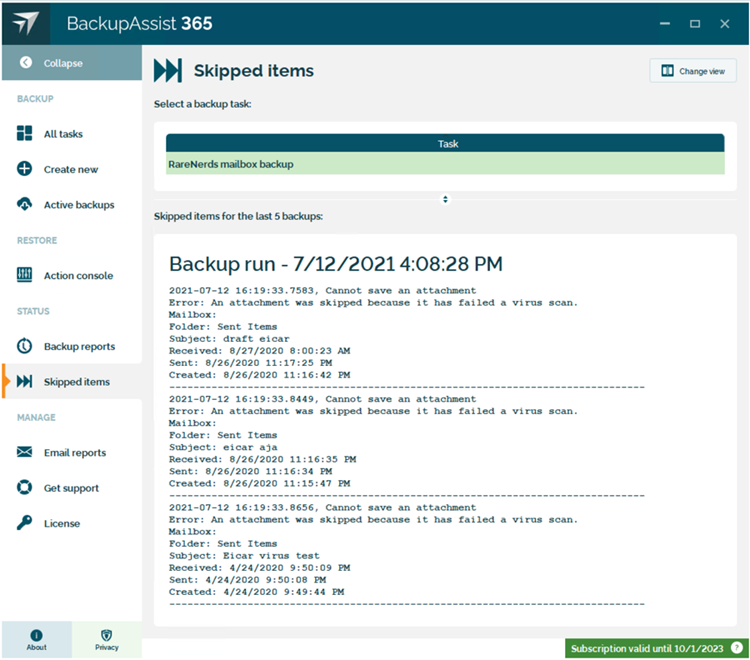Click the log line timestamped 16:19:33.8656
The width and height of the screenshot is (750, 660).
[x=322, y=507]
